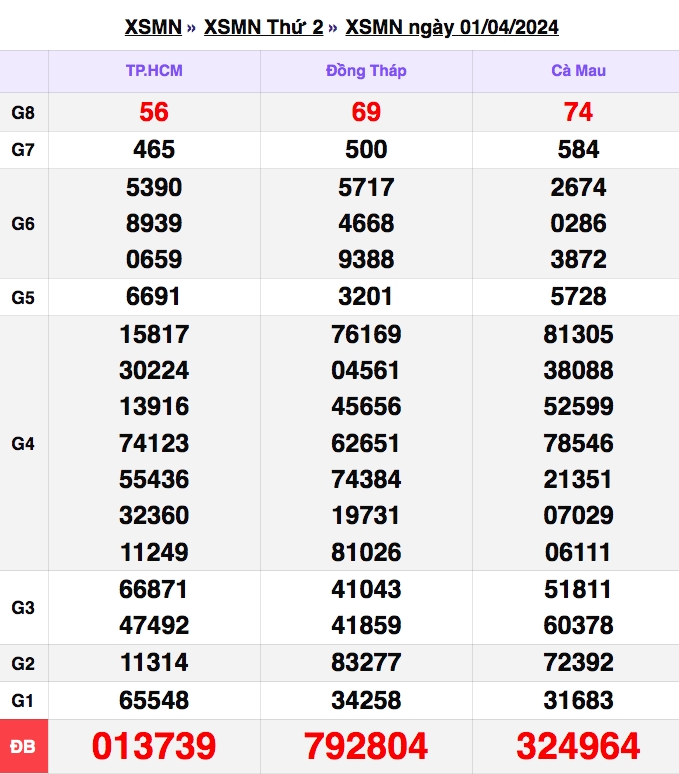The height and width of the screenshot is (774, 679).
Task: Open the XSMN breadcrumb link
Action: [x=153, y=27]
